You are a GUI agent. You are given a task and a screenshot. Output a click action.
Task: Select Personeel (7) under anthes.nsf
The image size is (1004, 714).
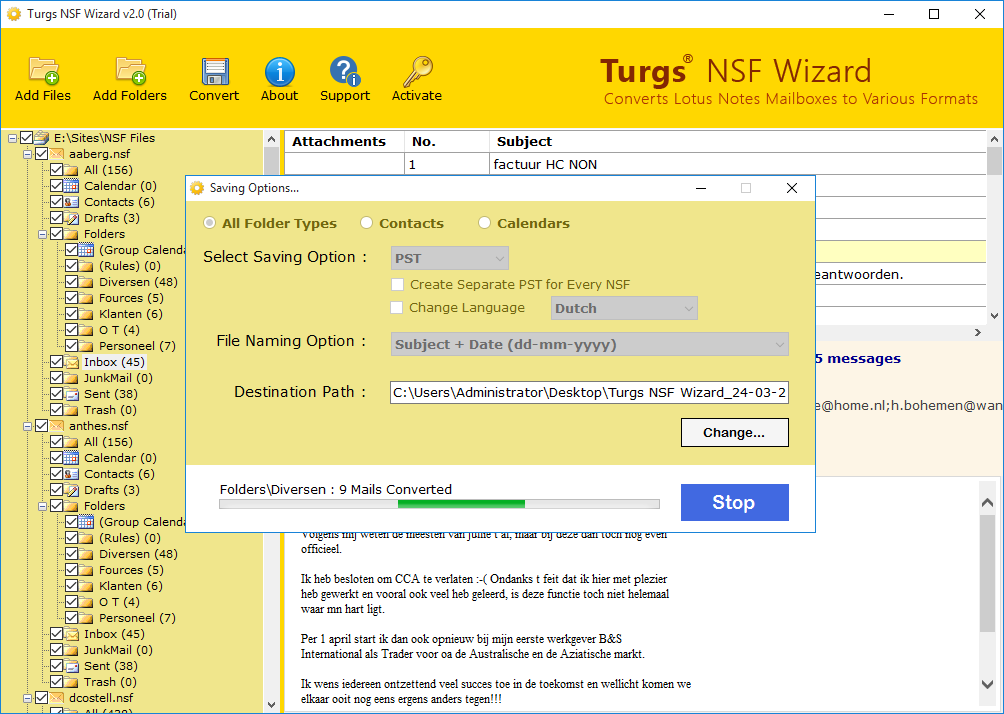137,618
